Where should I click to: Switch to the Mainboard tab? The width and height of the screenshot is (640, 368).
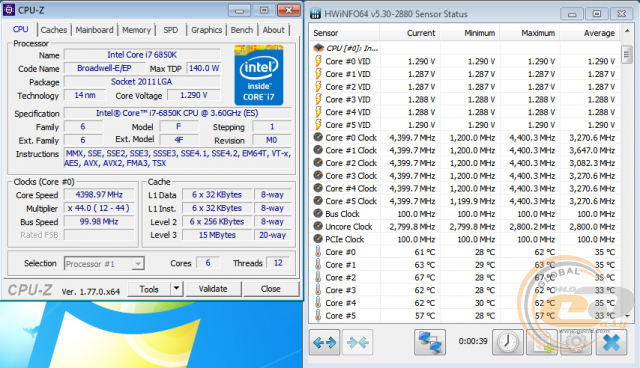(94, 30)
